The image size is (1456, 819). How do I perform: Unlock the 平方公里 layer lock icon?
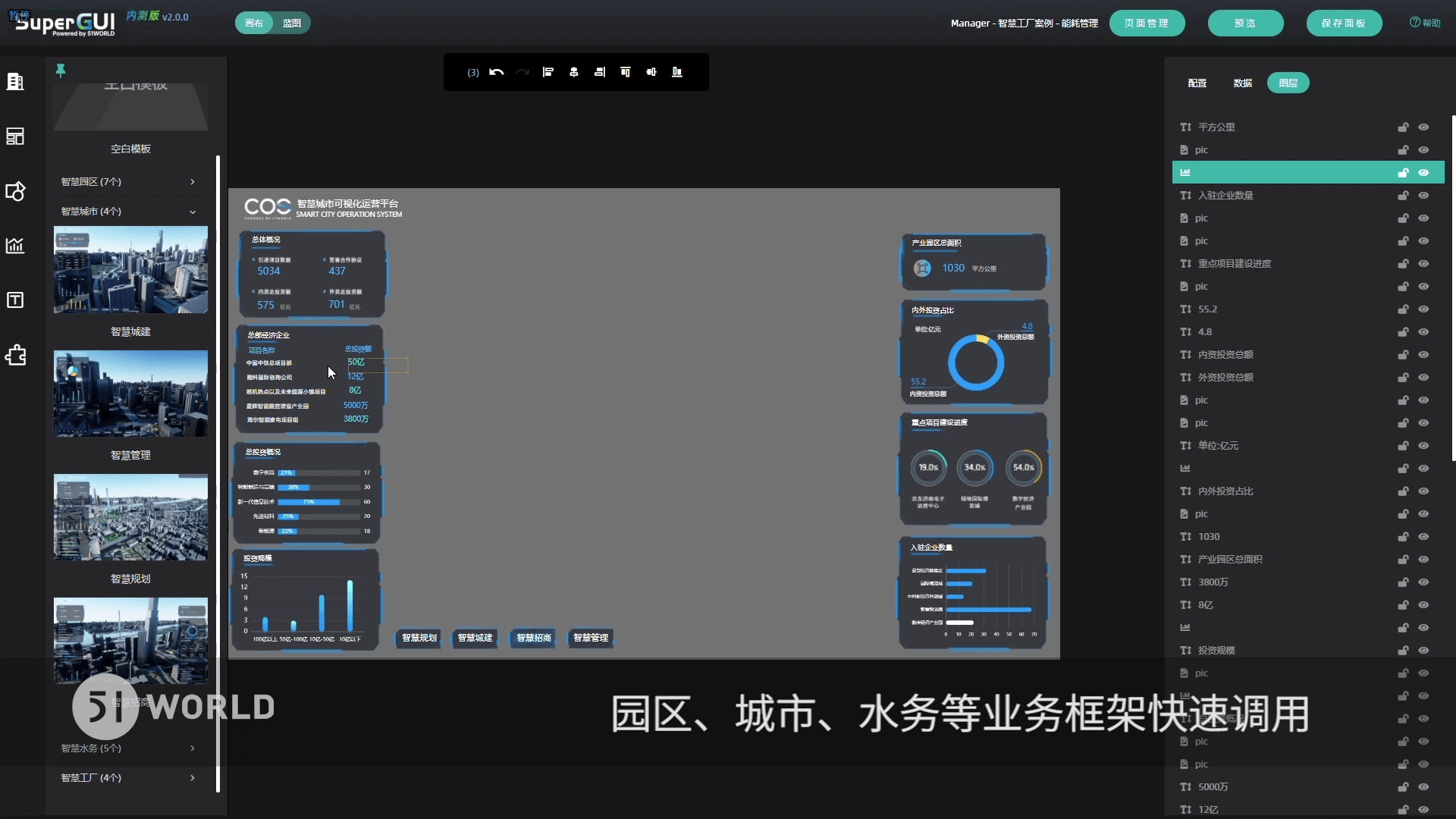1403,127
